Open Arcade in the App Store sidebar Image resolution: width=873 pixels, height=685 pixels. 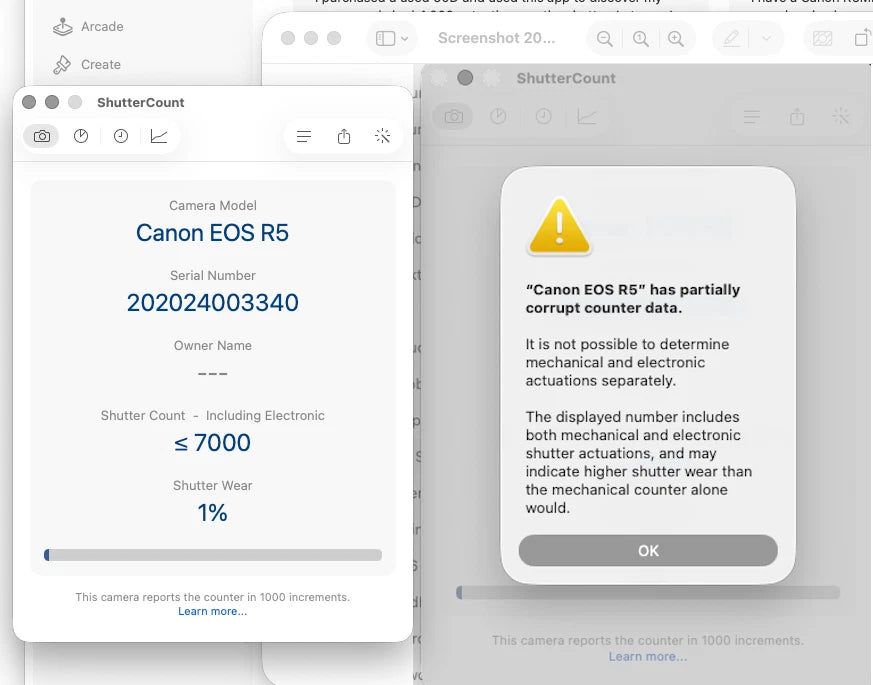[88, 27]
